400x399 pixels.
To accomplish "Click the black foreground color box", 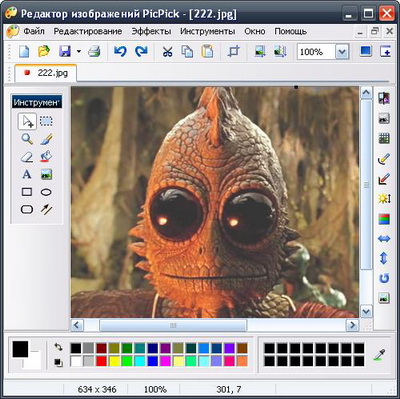I will [x=20, y=349].
